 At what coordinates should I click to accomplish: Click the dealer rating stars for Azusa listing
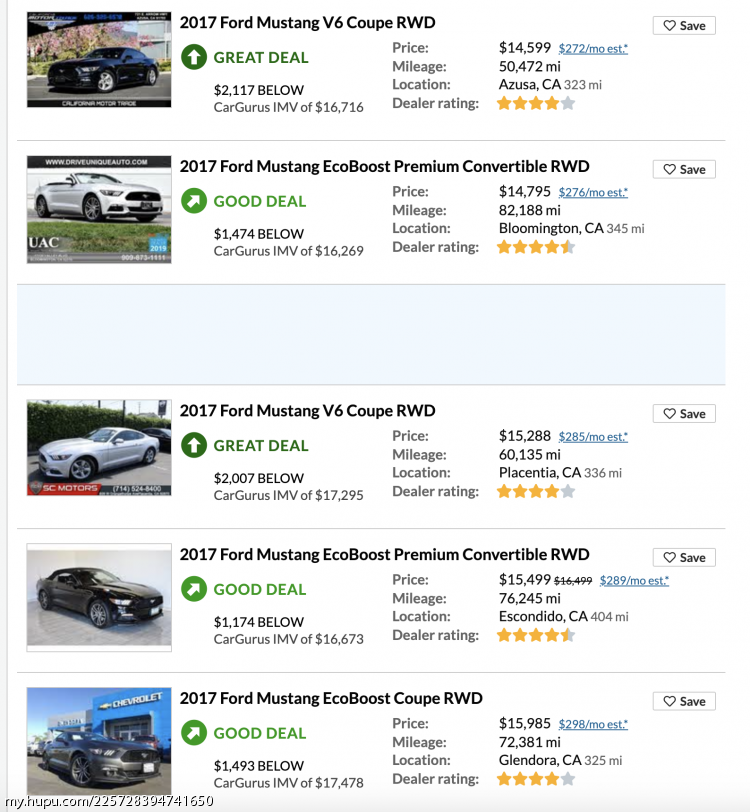(536, 104)
